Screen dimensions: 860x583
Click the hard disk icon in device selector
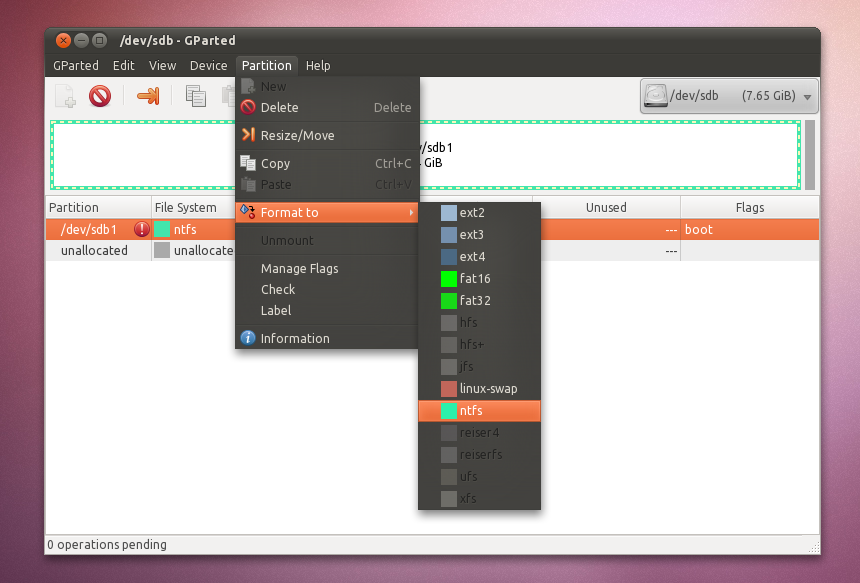point(655,95)
